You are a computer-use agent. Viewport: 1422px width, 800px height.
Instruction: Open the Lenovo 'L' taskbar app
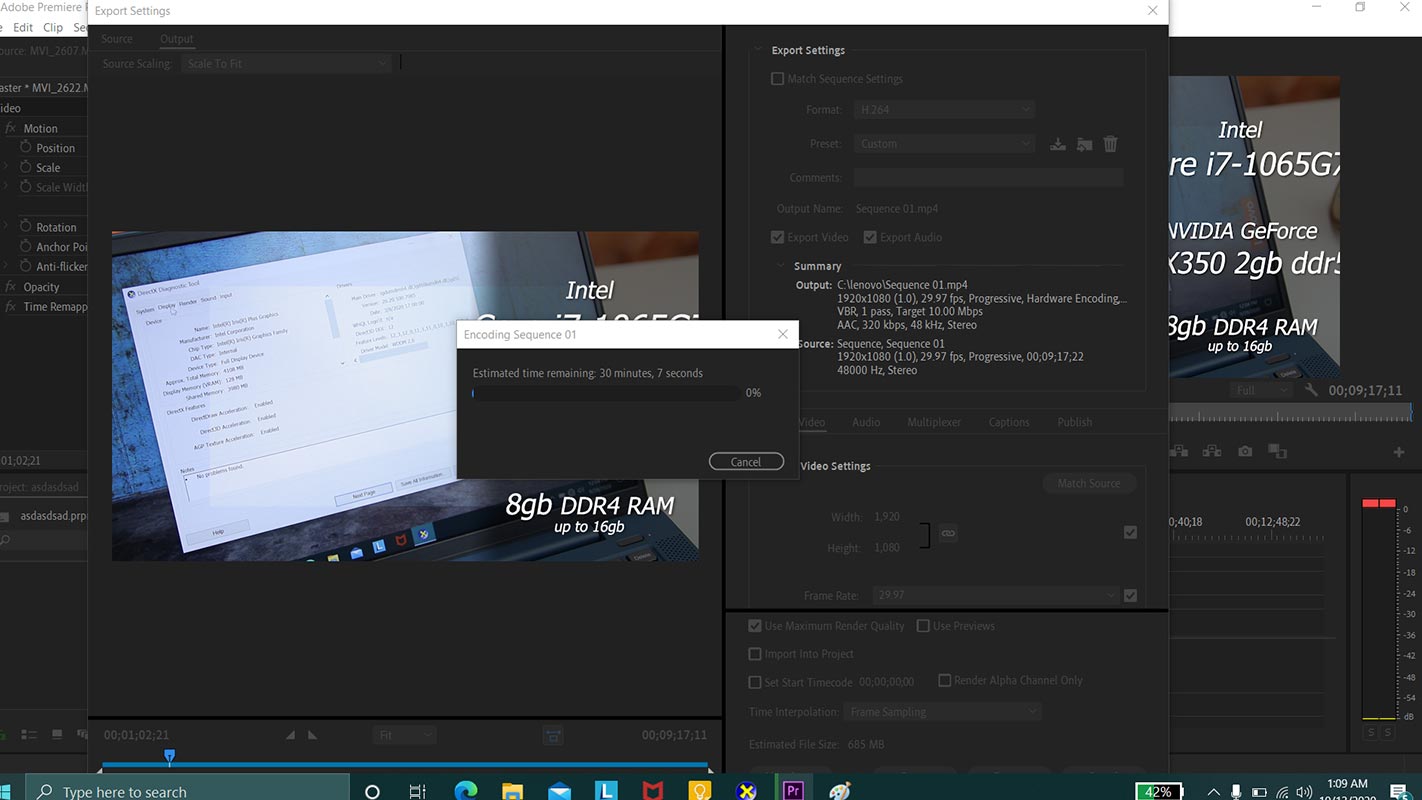(x=606, y=790)
